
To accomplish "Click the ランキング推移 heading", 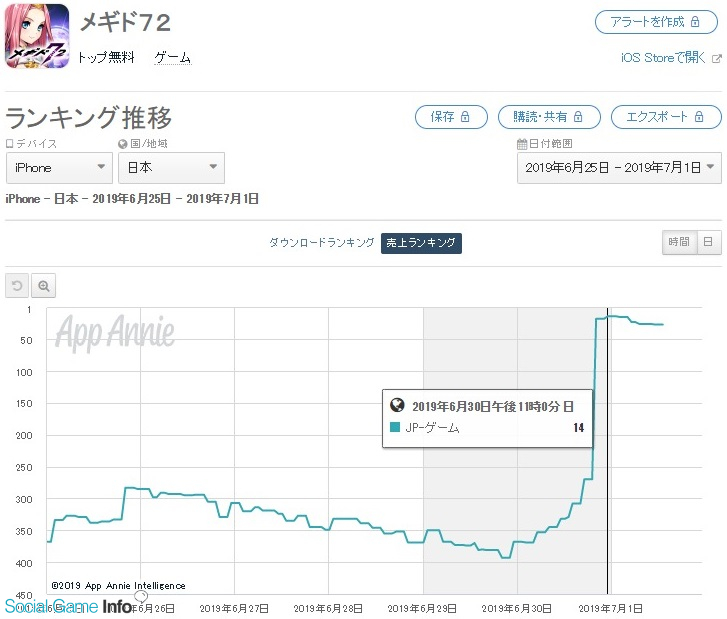I will click(89, 118).
